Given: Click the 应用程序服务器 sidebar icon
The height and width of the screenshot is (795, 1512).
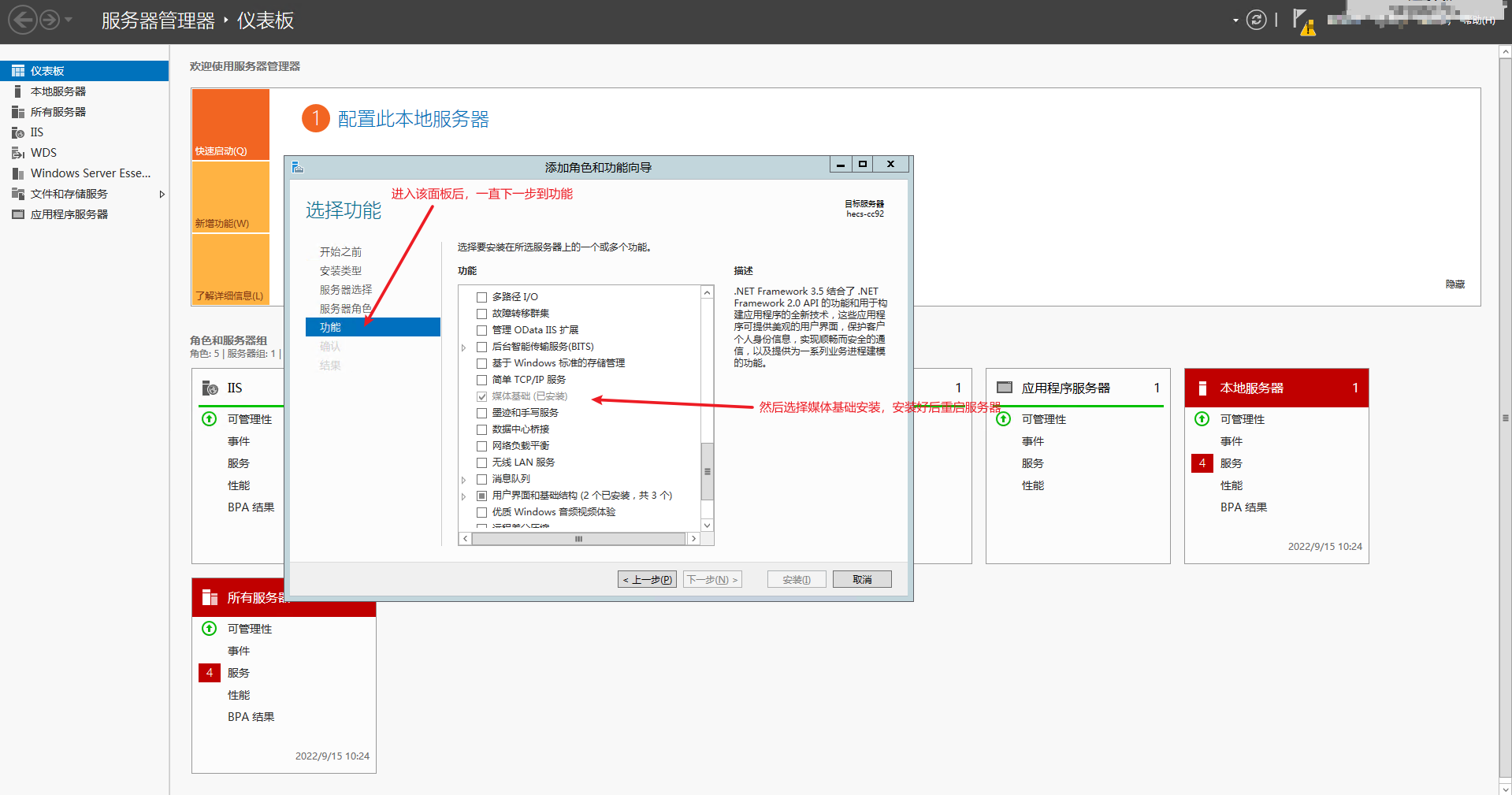Looking at the screenshot, I should point(18,214).
